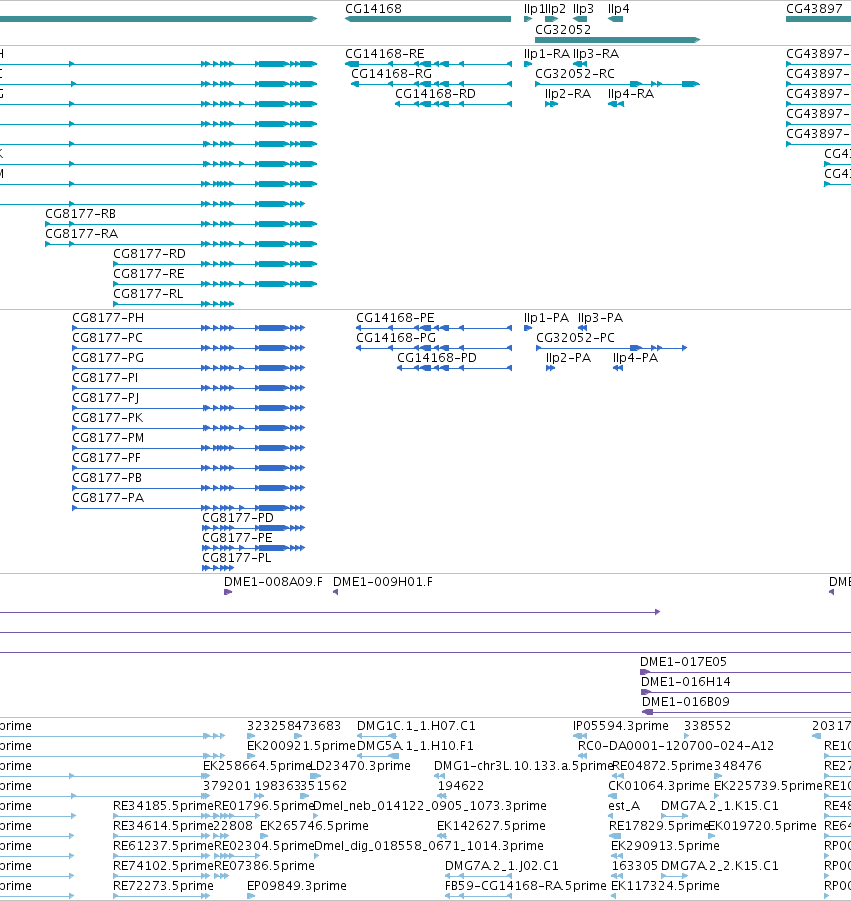Select BAC clone DME1-016B09

coord(686,702)
